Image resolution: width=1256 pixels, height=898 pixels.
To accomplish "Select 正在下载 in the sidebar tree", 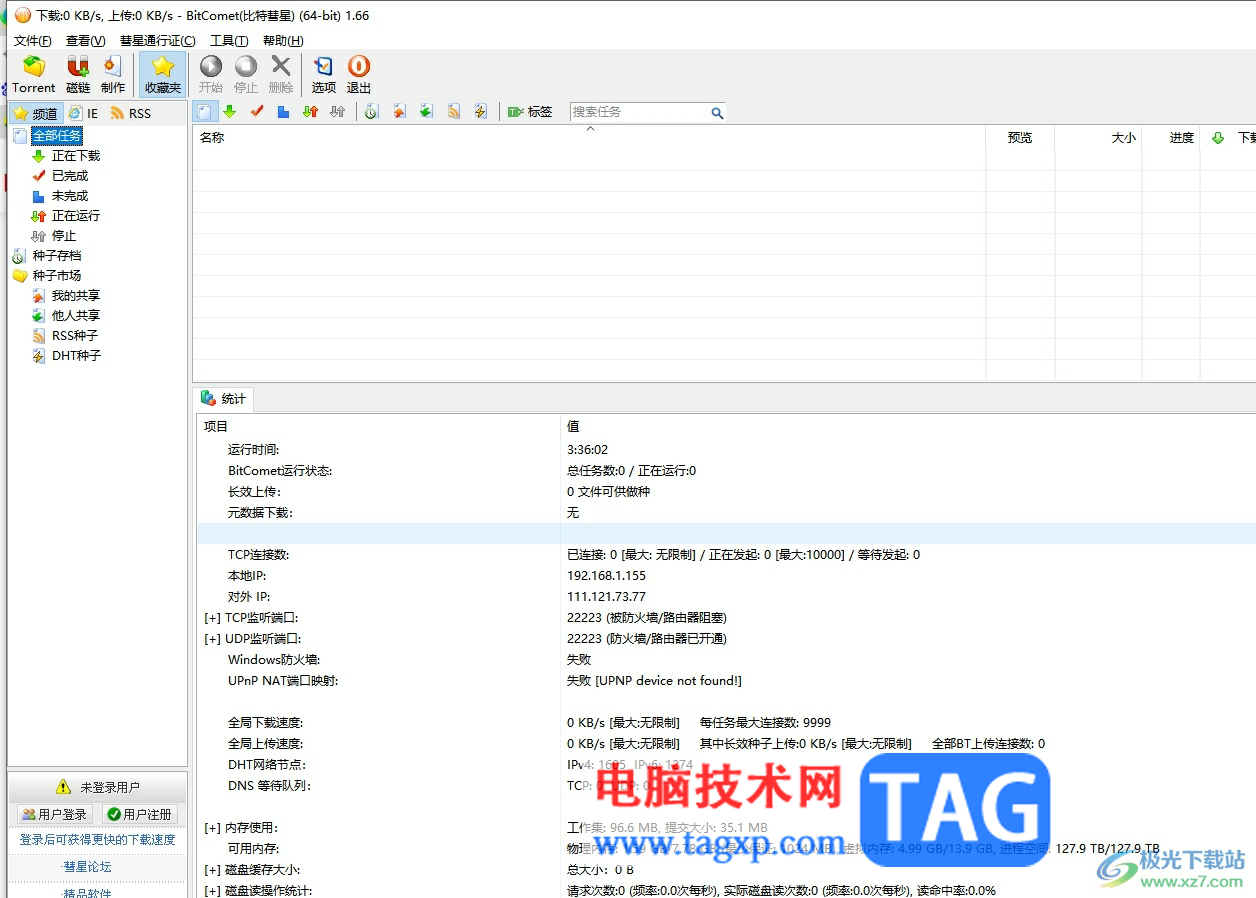I will coord(76,156).
